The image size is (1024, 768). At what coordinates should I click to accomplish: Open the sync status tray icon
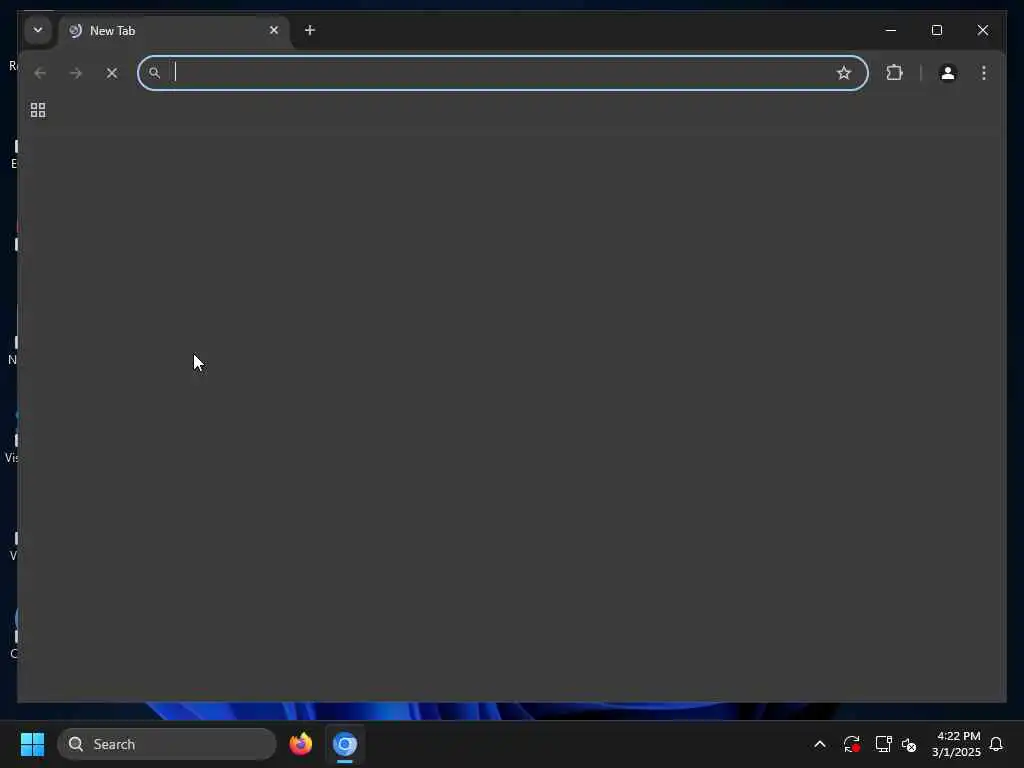(851, 744)
